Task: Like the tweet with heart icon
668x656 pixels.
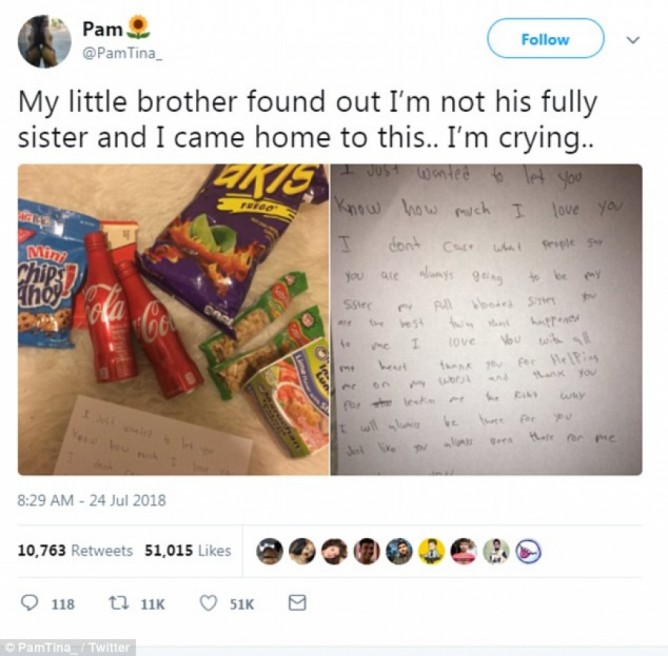Action: [x=208, y=603]
